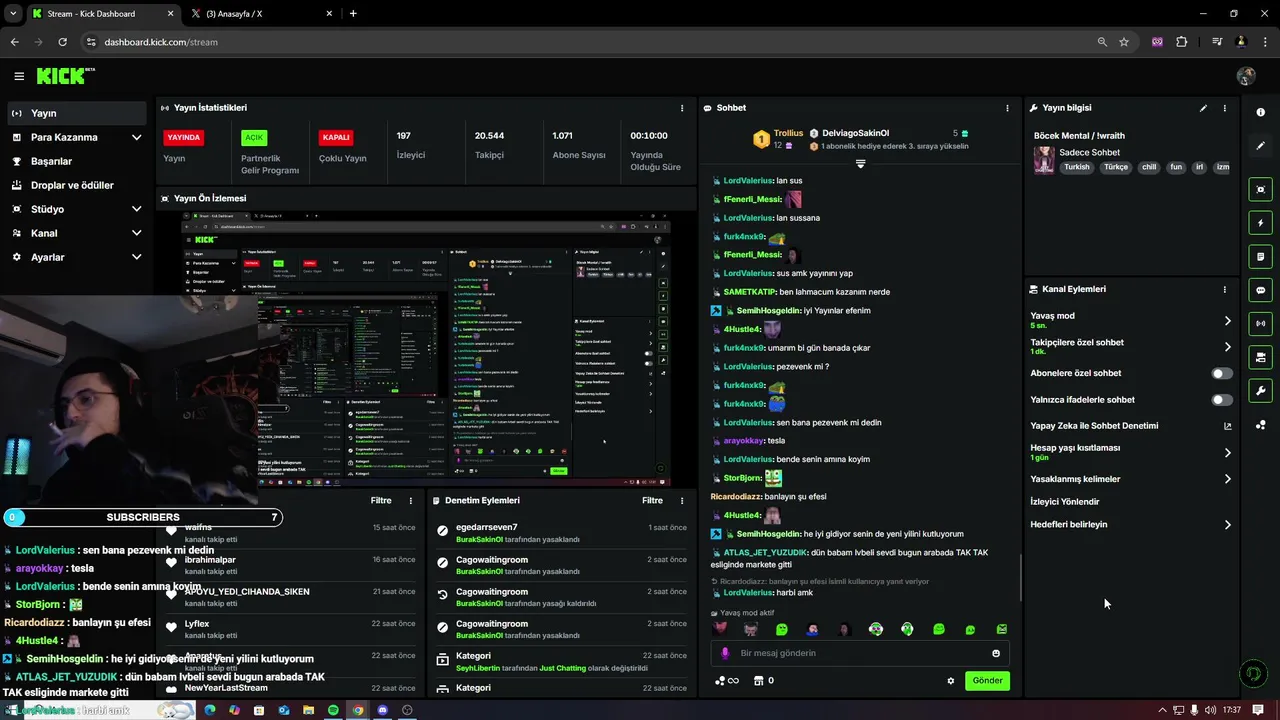This screenshot has width=1280, height=720.
Task: Open Başarılar in left sidebar
Action: 76,161
